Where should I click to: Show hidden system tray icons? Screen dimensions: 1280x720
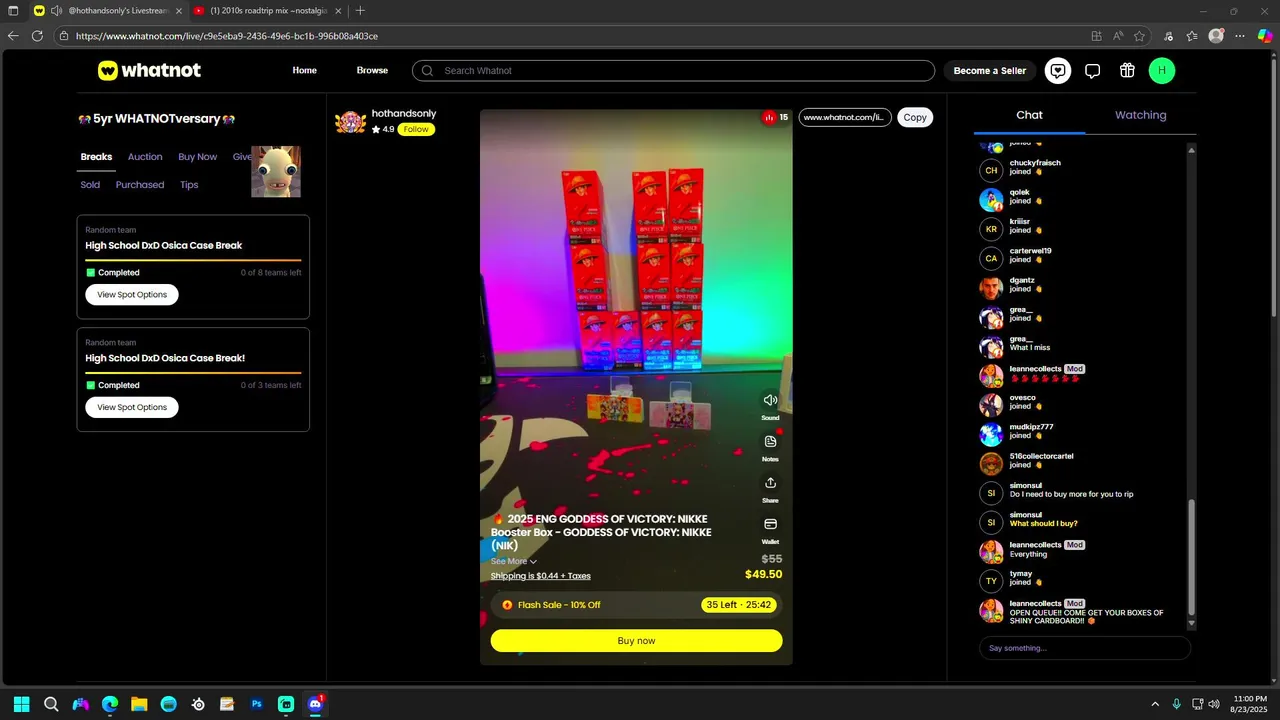click(1155, 704)
